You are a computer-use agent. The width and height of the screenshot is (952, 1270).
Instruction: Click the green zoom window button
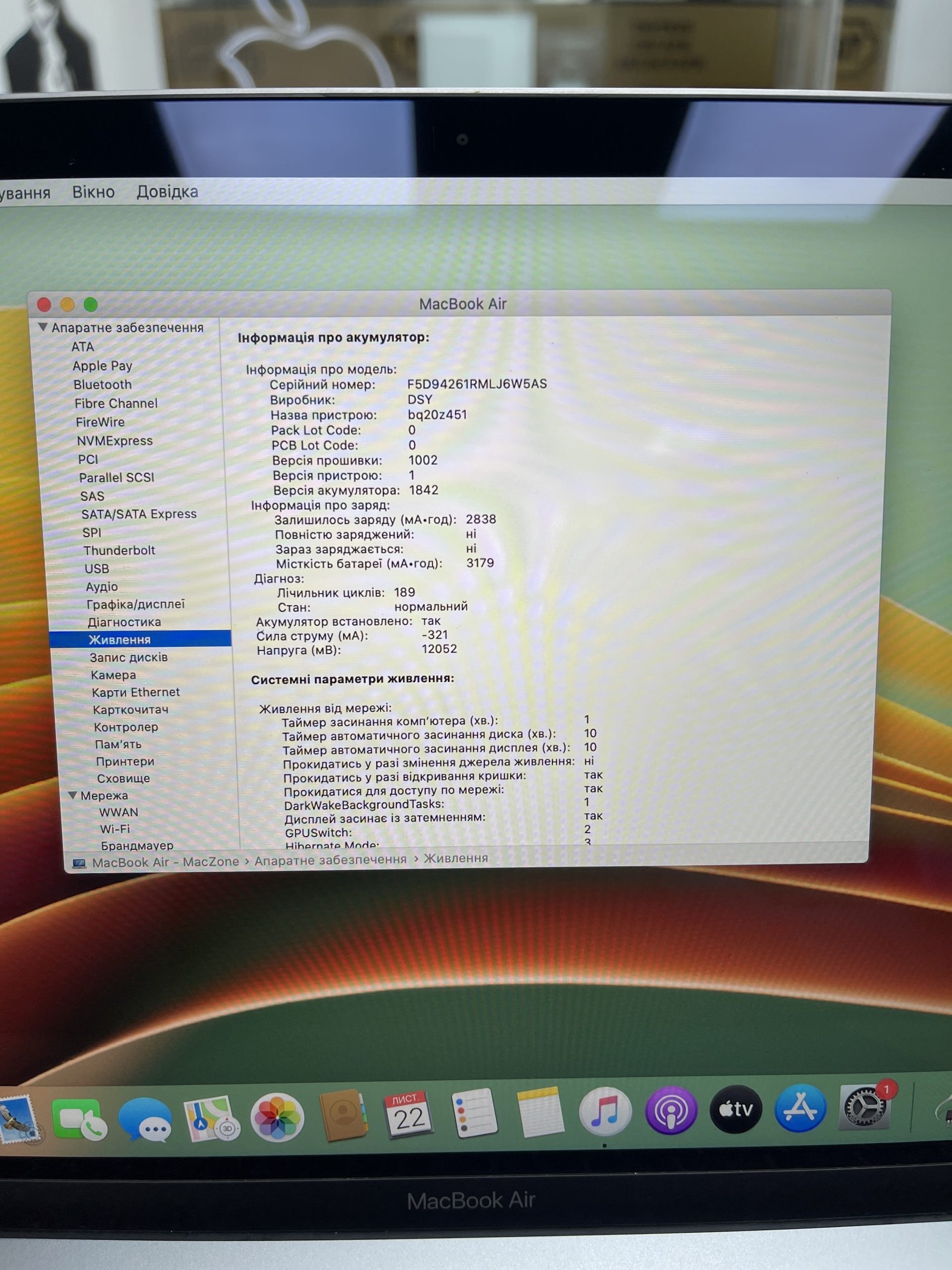(x=91, y=304)
